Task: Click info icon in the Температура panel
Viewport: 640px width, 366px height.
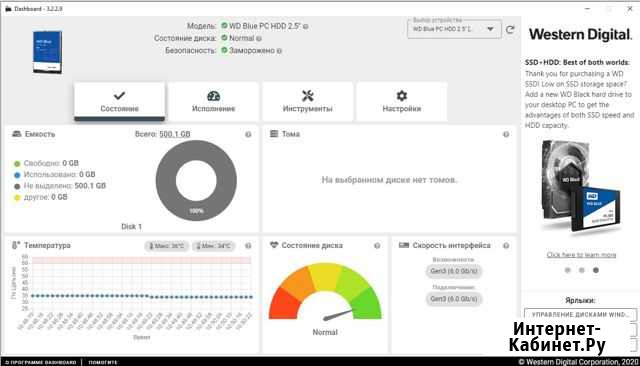Action: click(248, 246)
